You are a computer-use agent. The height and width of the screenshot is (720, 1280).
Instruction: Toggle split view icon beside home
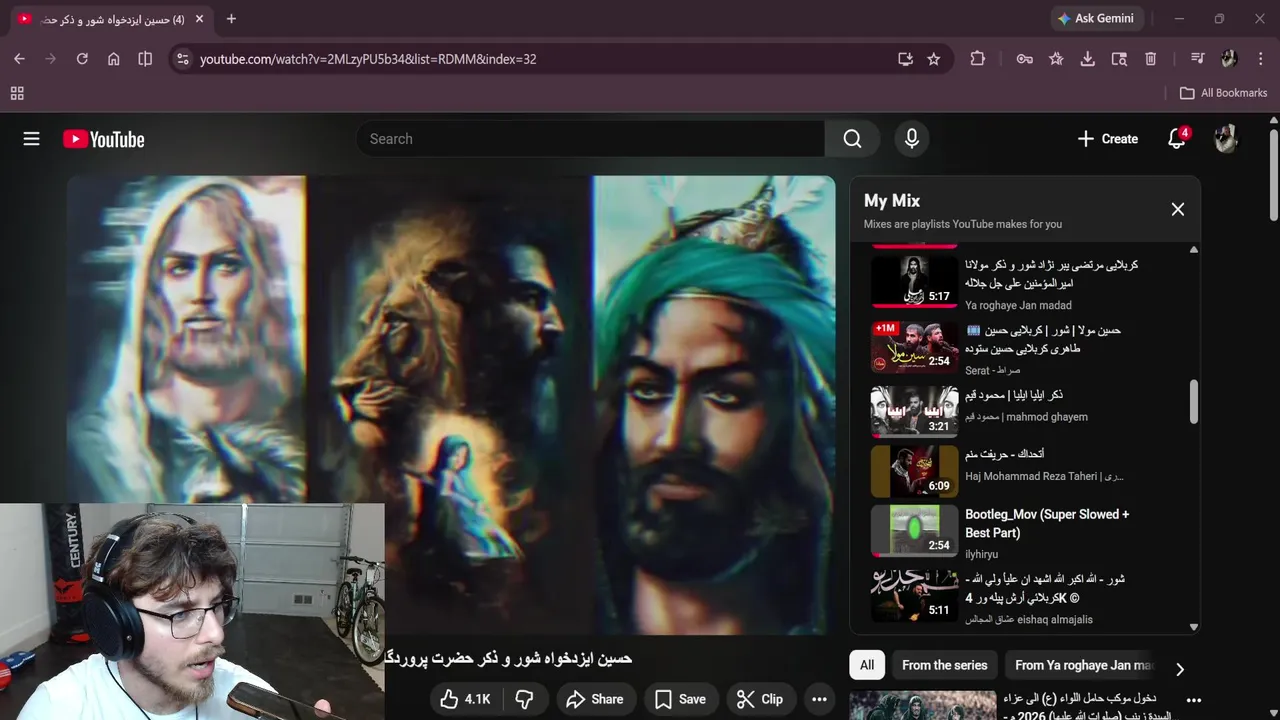(x=145, y=59)
